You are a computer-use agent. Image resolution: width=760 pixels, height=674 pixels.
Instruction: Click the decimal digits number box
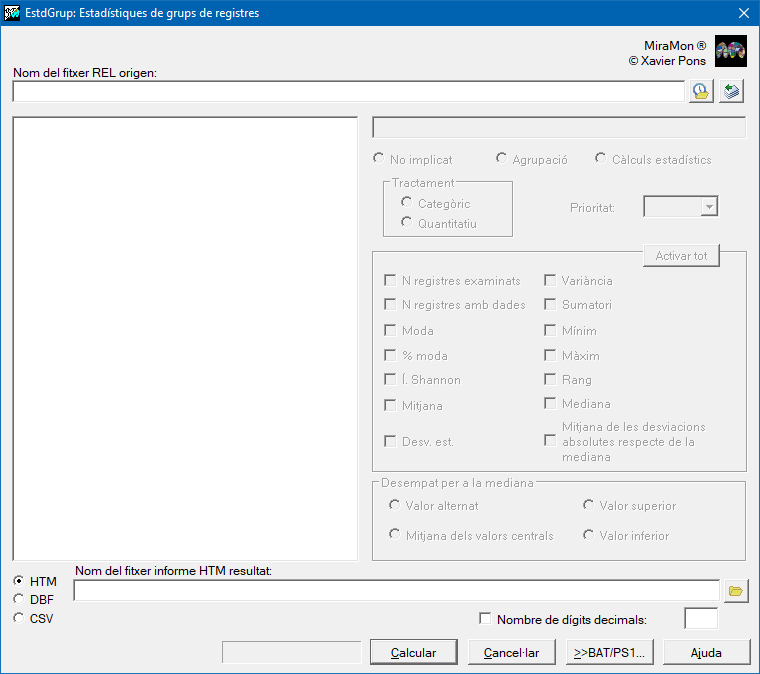[700, 619]
